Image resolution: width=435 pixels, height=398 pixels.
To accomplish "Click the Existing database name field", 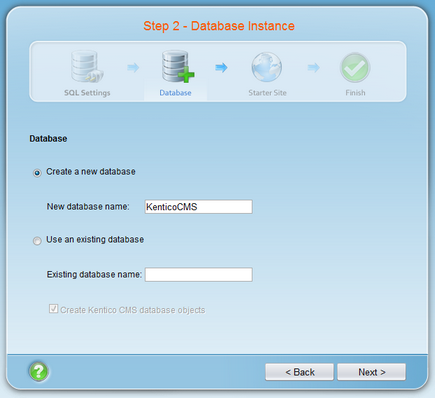I will pyautogui.click(x=199, y=275).
